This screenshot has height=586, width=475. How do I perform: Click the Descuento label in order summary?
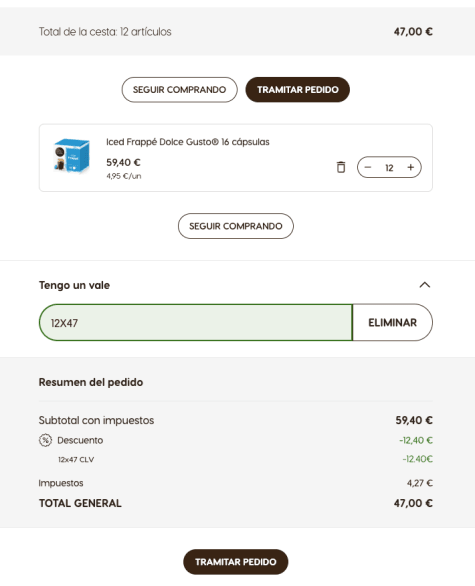[x=80, y=440]
